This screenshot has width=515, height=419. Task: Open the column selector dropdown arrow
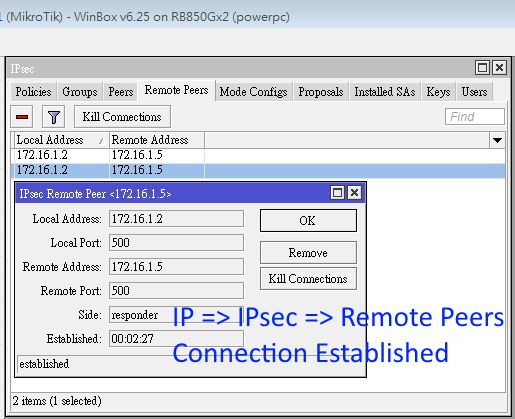pos(497,140)
